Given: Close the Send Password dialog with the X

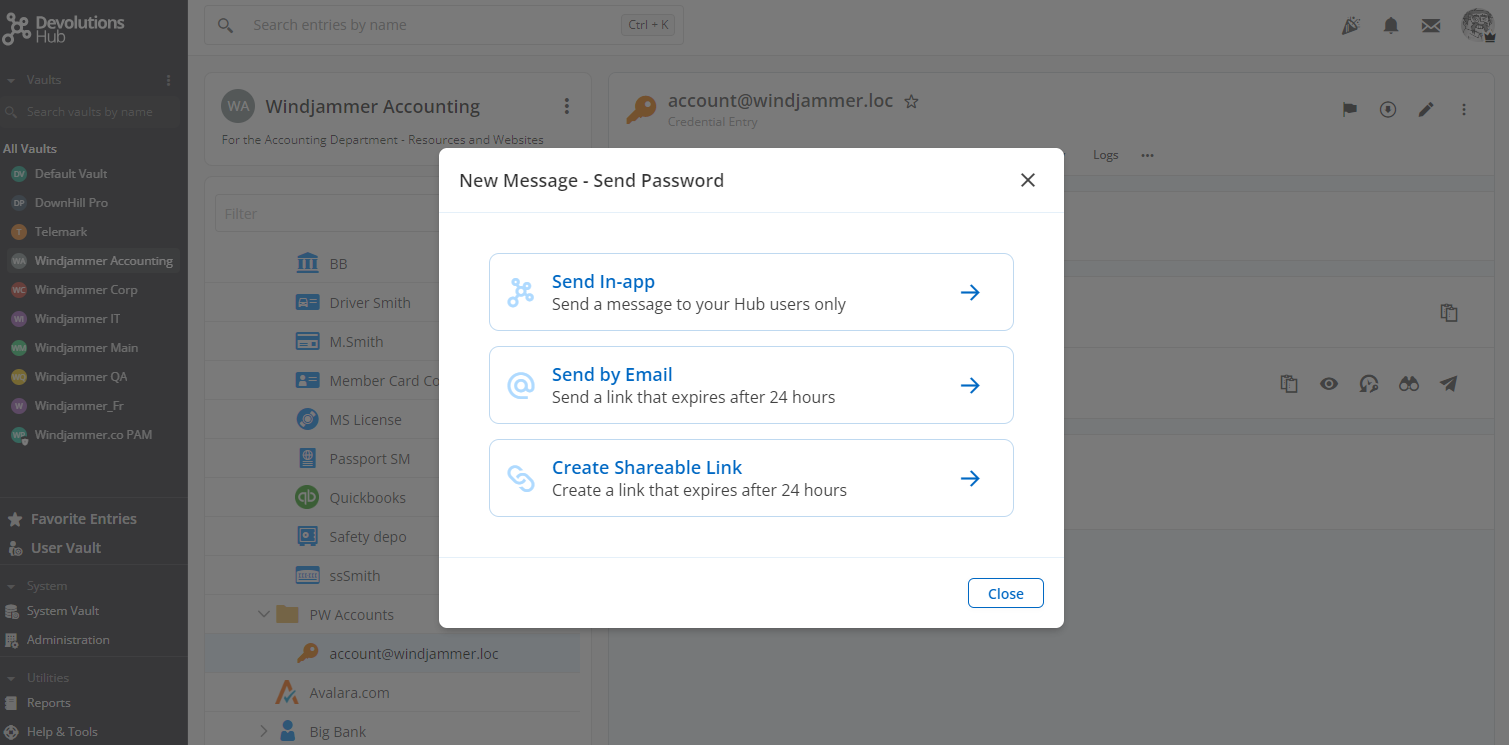Looking at the screenshot, I should point(1027,180).
